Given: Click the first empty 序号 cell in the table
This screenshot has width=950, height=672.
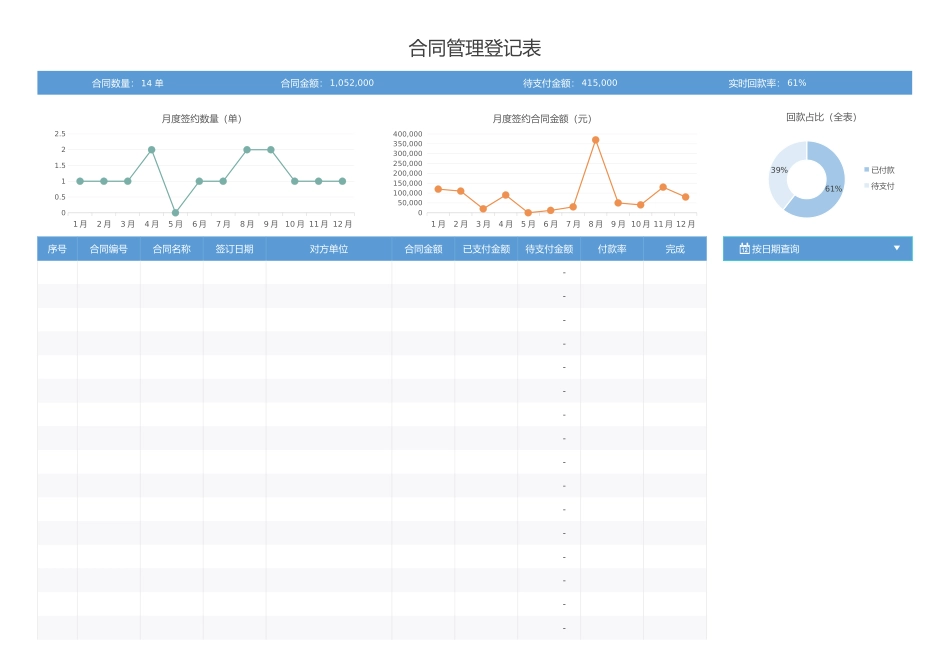Looking at the screenshot, I should 56,272.
